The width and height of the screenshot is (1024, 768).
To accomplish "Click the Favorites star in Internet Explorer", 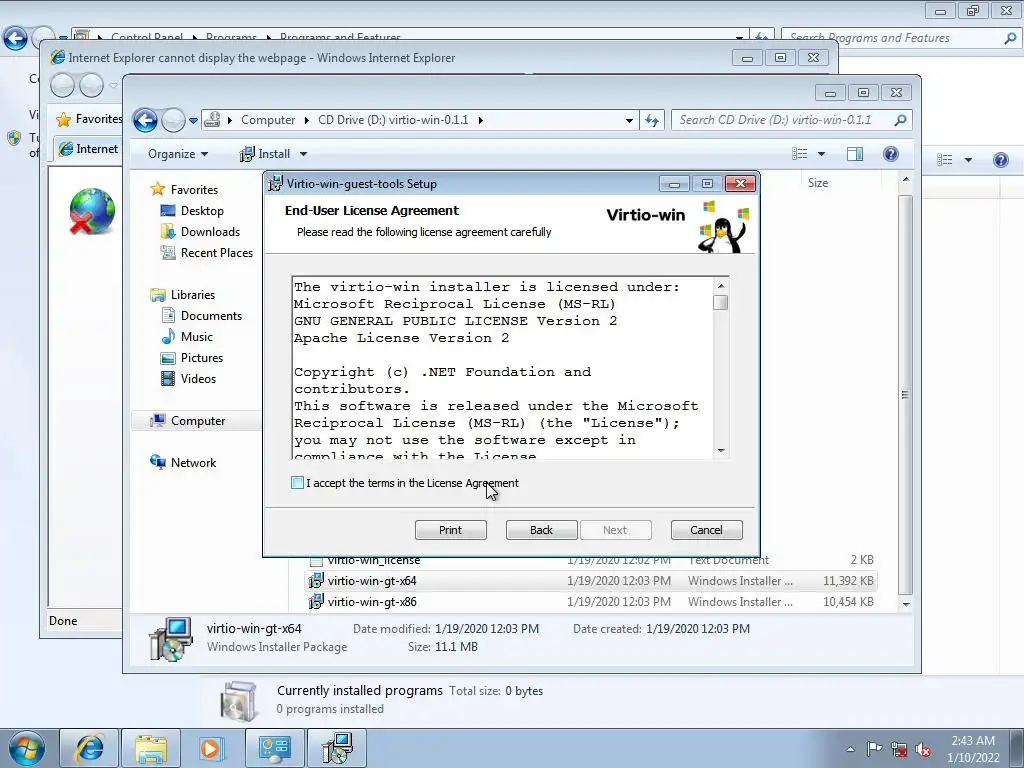I will point(63,119).
